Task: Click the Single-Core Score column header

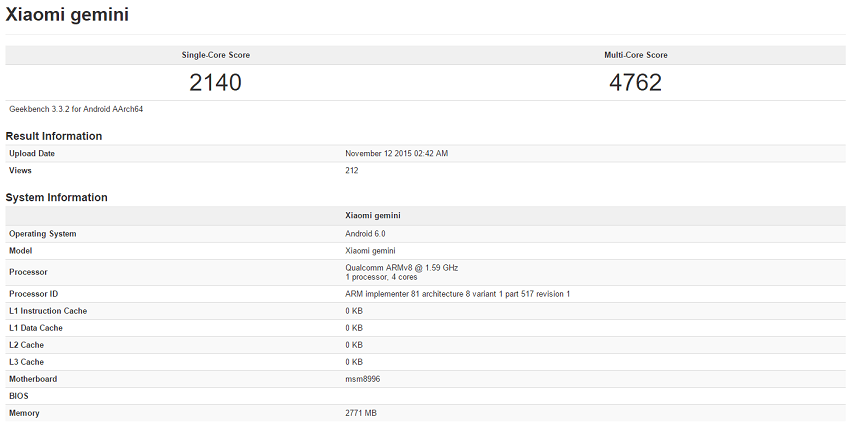Action: click(215, 55)
